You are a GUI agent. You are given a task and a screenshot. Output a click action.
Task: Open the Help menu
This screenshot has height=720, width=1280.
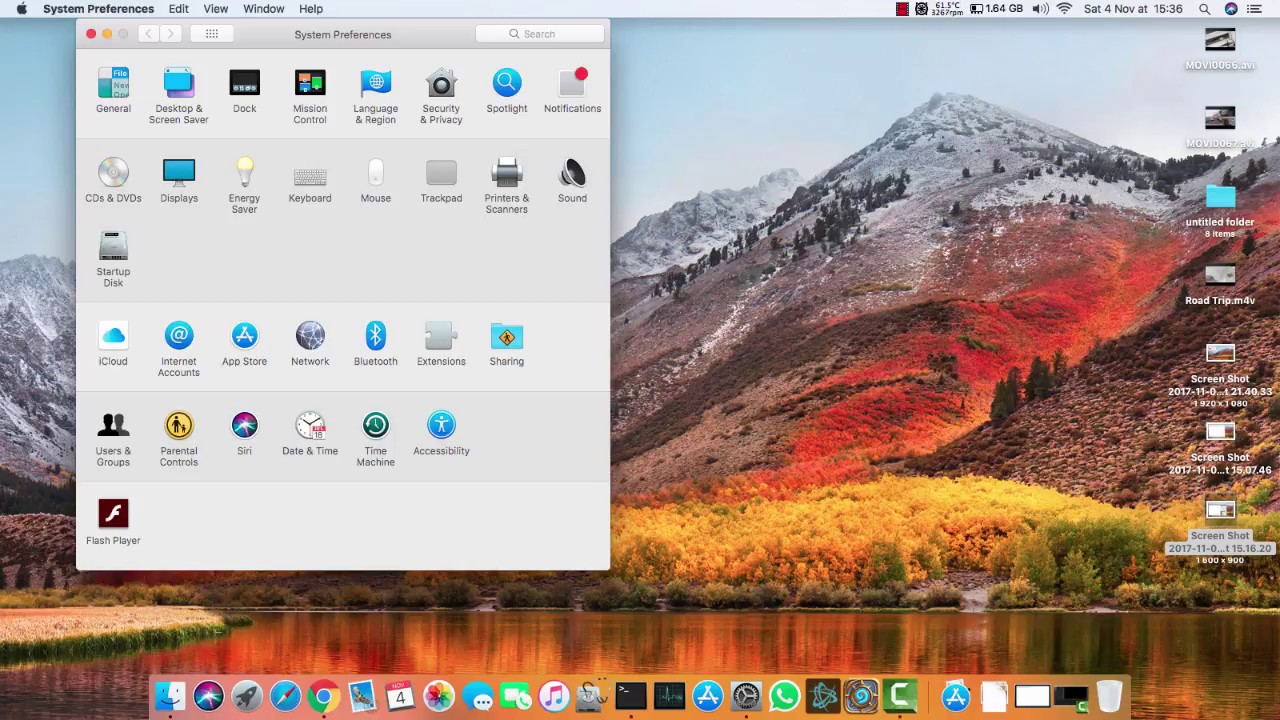311,9
